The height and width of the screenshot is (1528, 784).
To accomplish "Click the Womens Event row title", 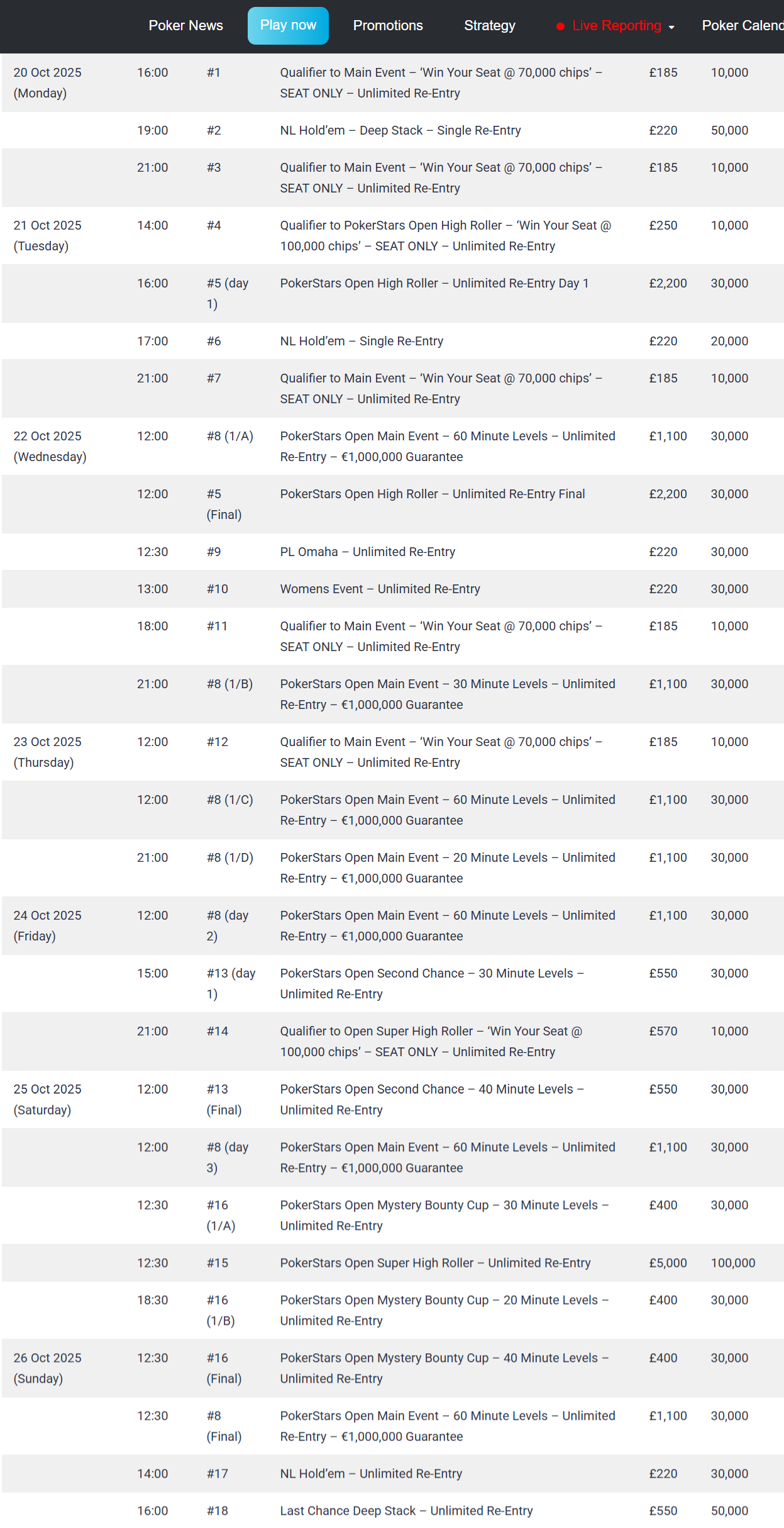I will (380, 589).
